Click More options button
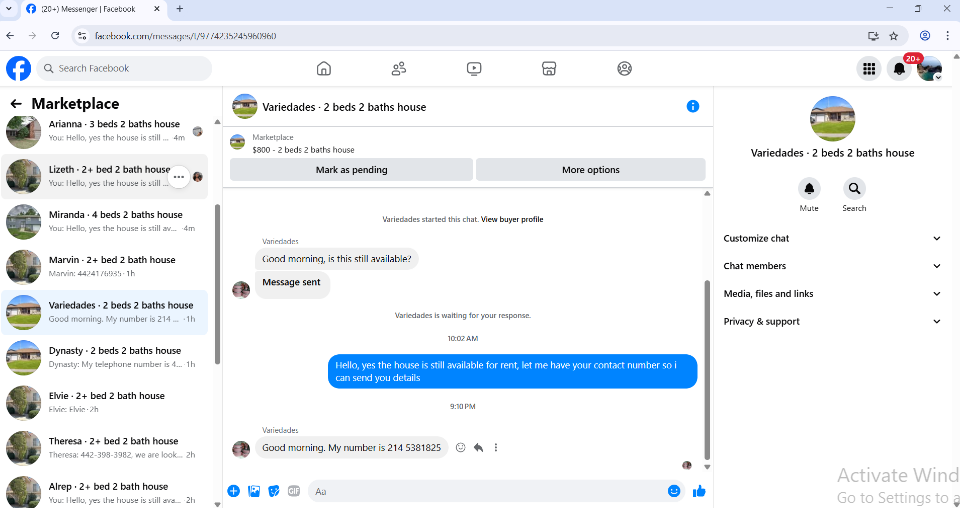This screenshot has height=508, width=960. [x=591, y=170]
